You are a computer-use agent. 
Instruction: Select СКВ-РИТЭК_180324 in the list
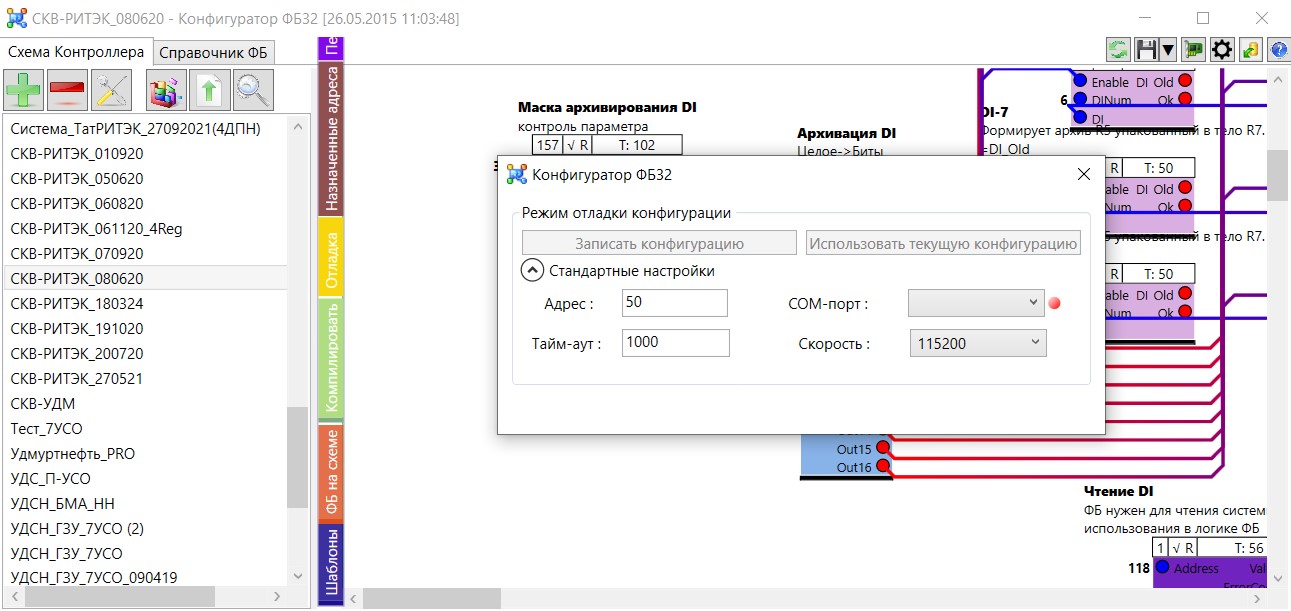(x=76, y=304)
